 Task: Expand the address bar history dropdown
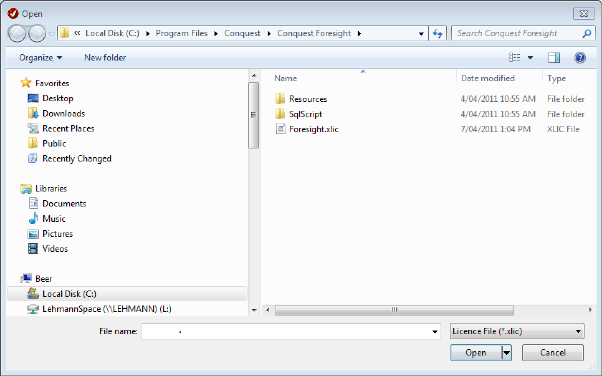[421, 33]
